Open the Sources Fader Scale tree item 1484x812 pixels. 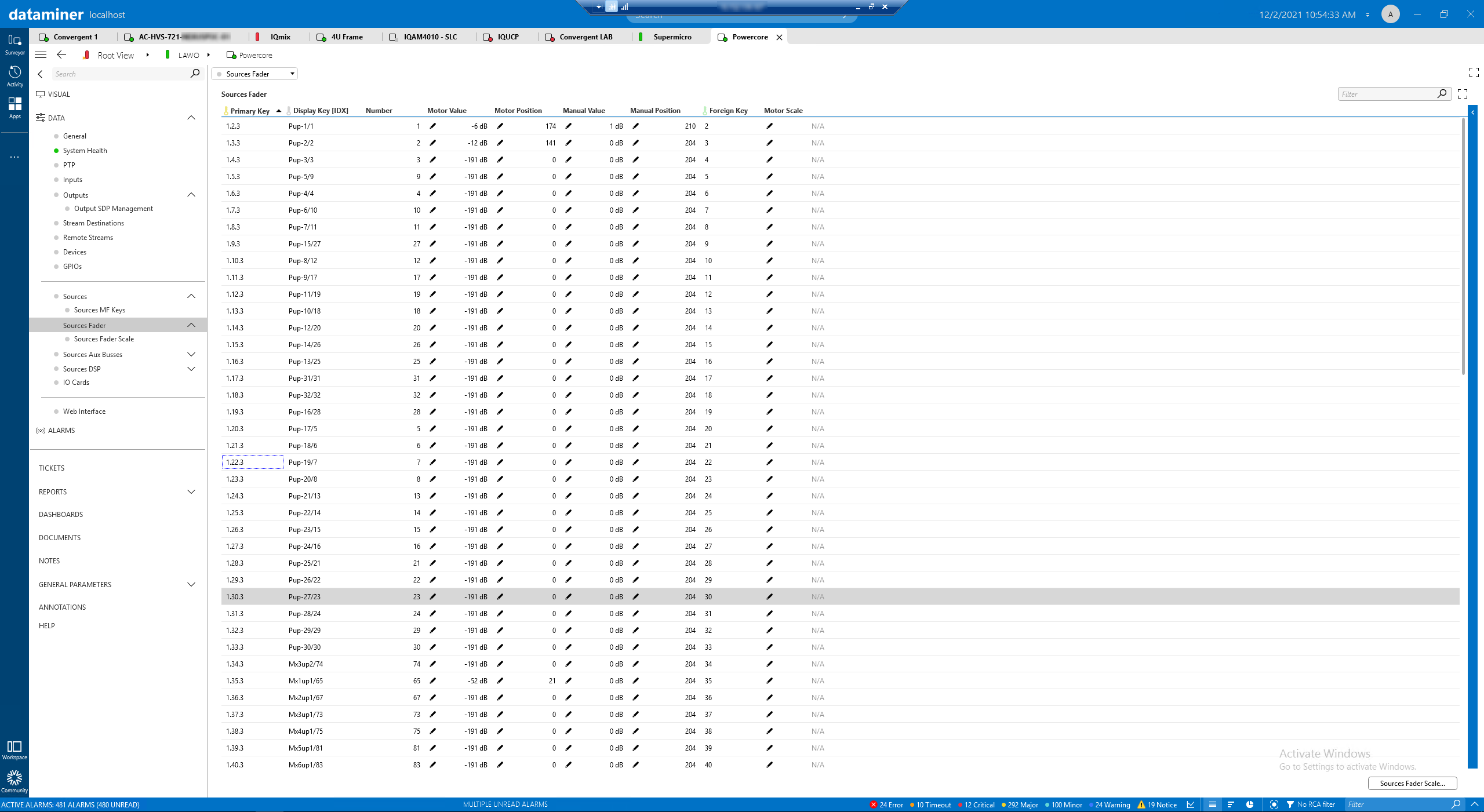click(x=104, y=339)
